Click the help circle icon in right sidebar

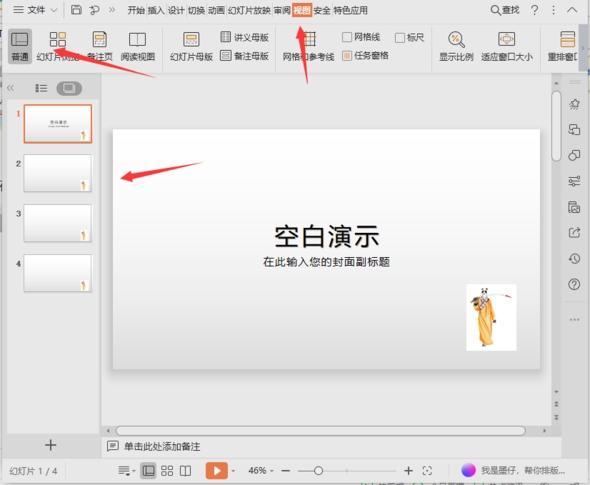click(x=574, y=284)
